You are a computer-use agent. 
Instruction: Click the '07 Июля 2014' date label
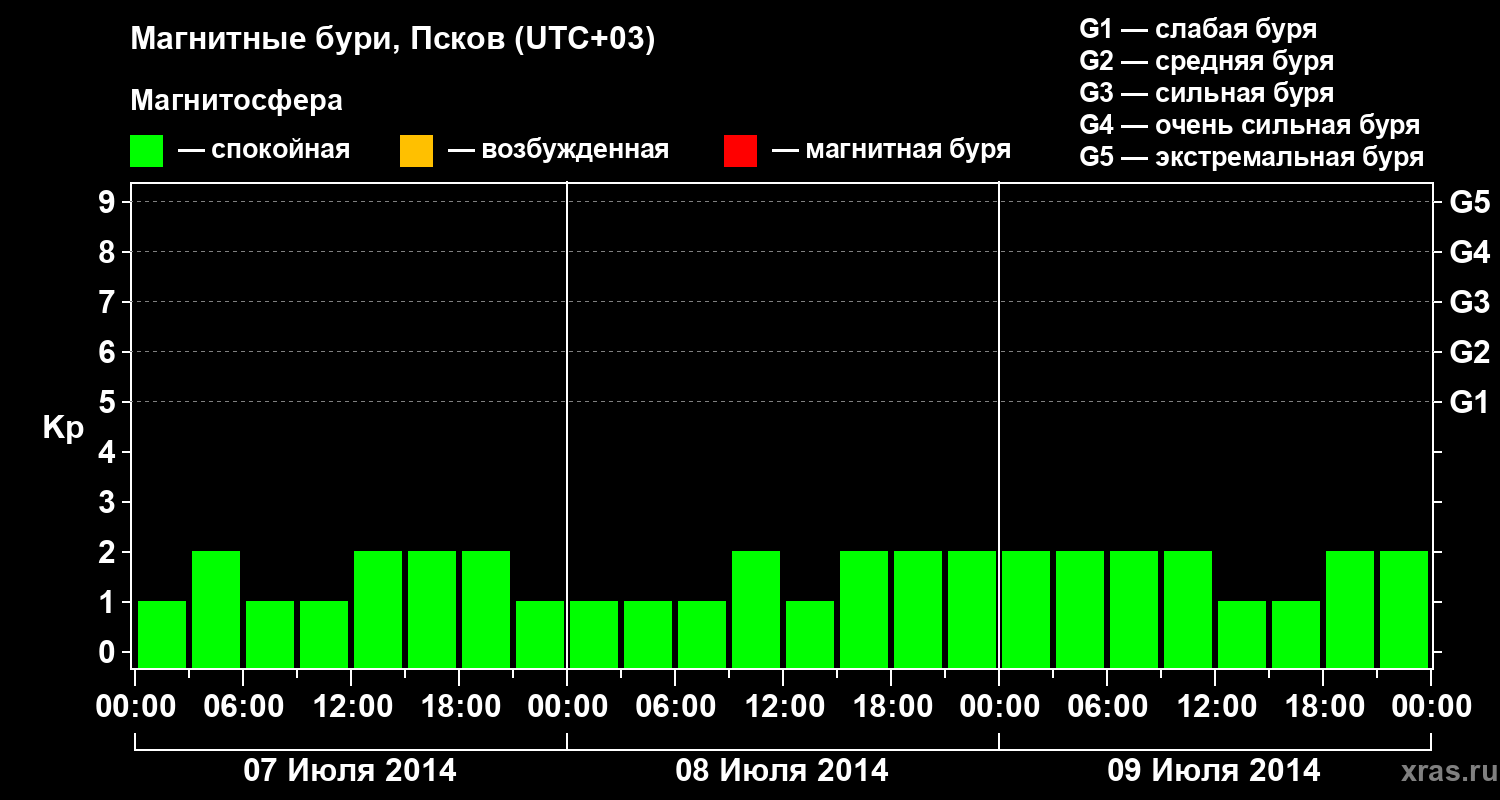click(x=350, y=771)
